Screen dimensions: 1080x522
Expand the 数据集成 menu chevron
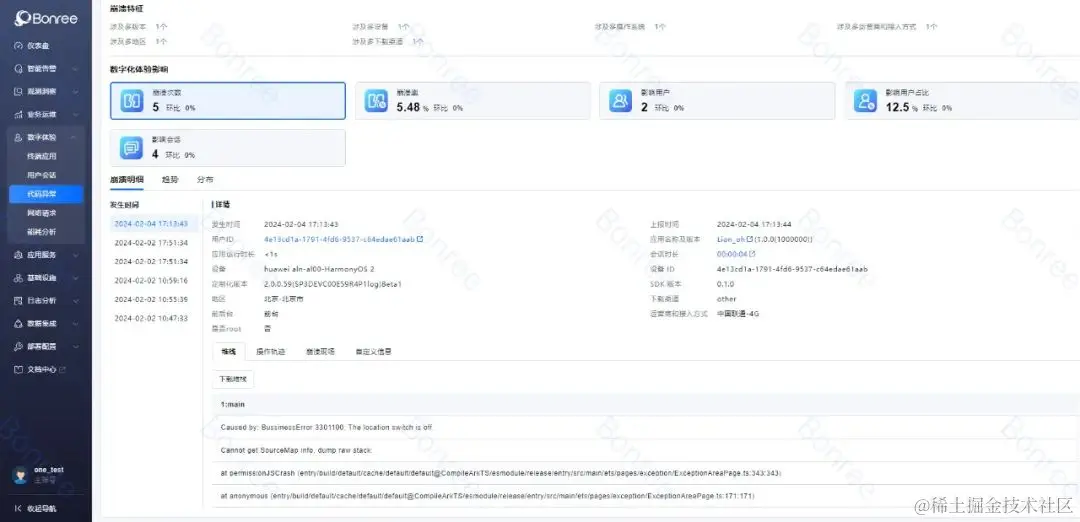pyautogui.click(x=74, y=324)
